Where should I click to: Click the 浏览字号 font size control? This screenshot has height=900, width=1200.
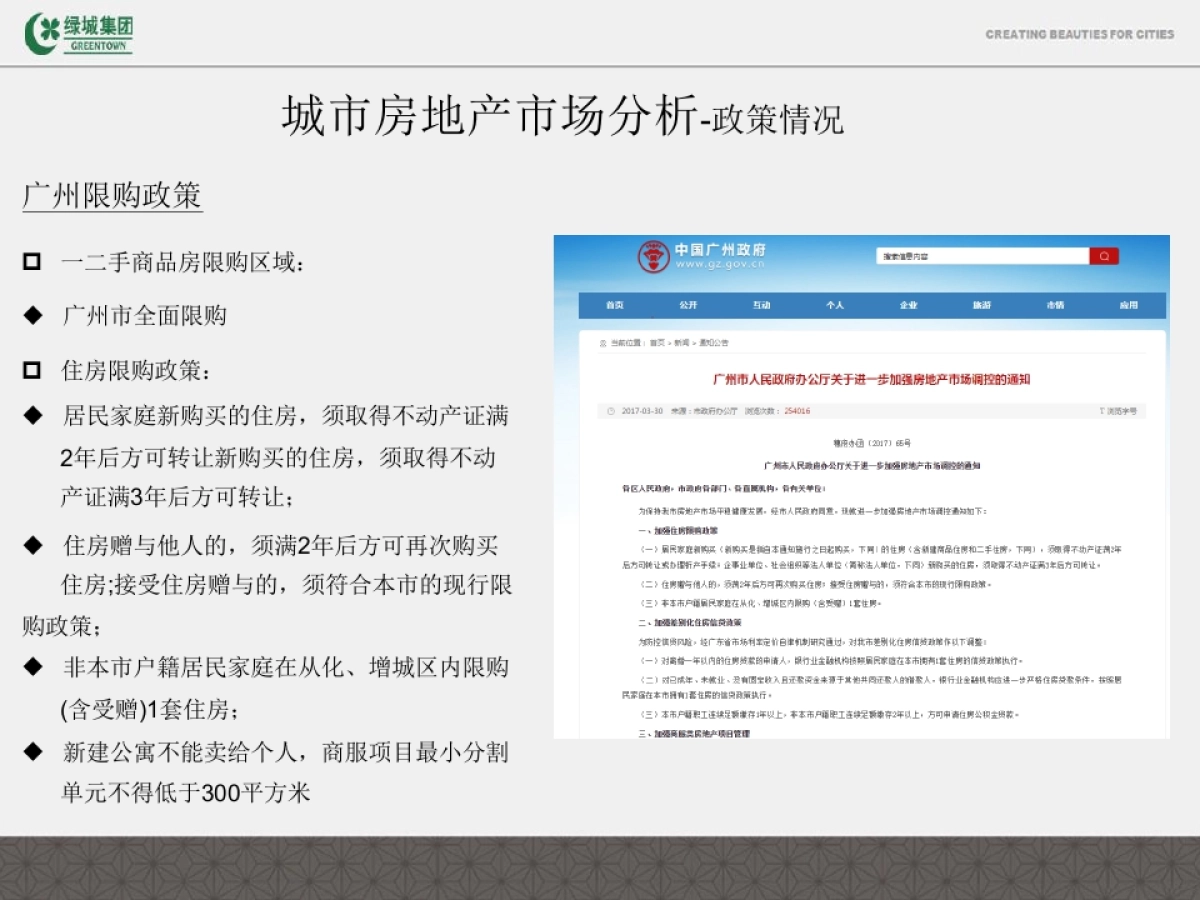(1119, 411)
